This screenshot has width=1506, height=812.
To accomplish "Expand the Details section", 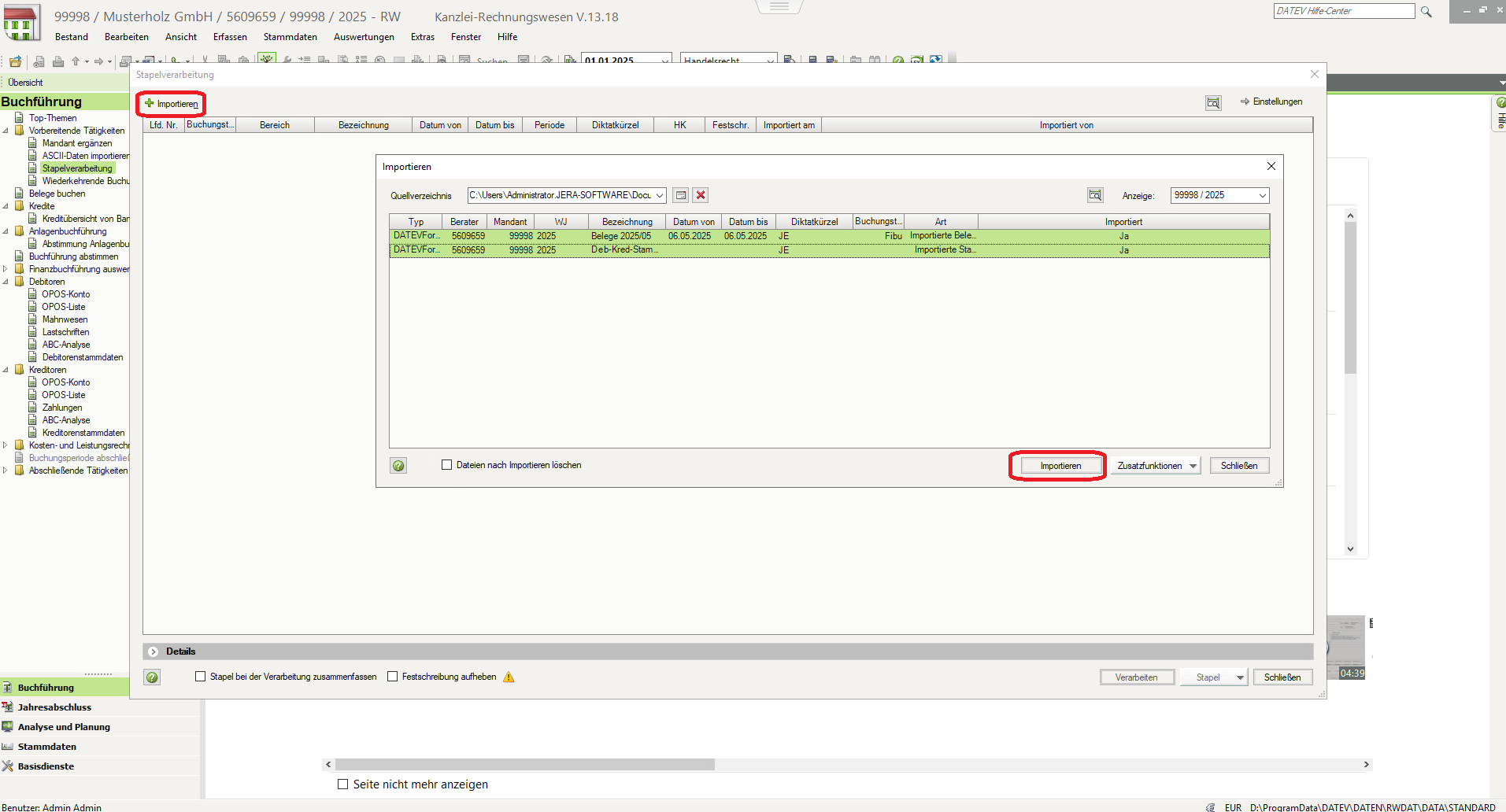I will point(154,651).
